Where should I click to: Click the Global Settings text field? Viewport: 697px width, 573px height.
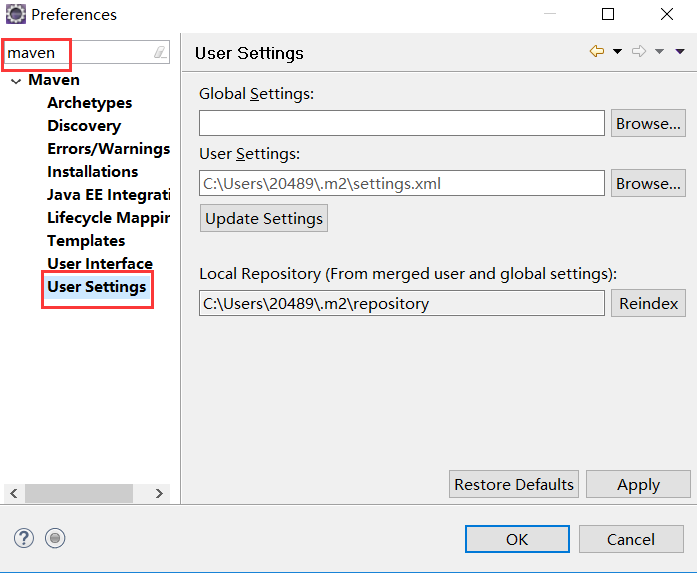[x=401, y=123]
